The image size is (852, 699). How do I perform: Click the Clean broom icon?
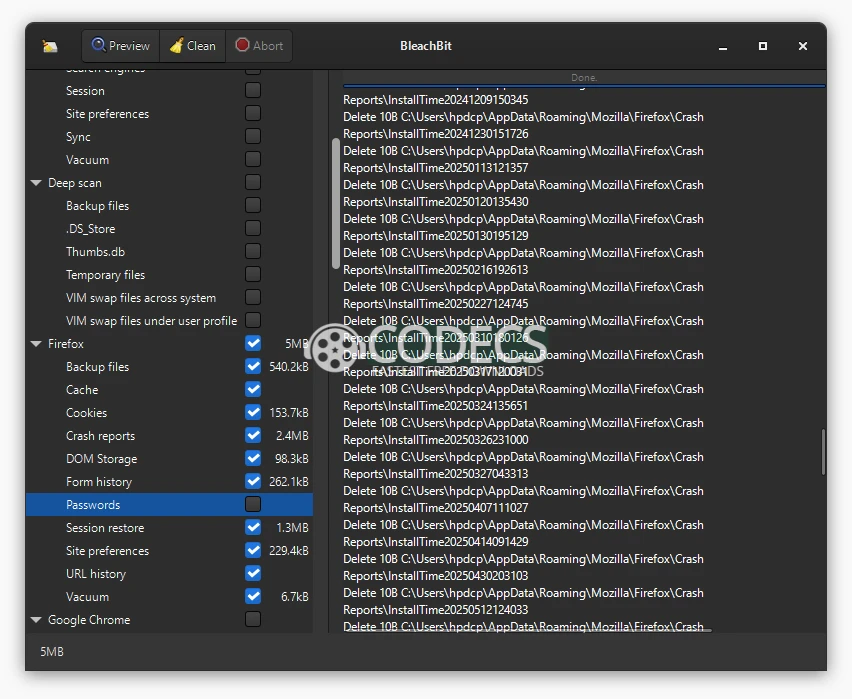coord(176,46)
